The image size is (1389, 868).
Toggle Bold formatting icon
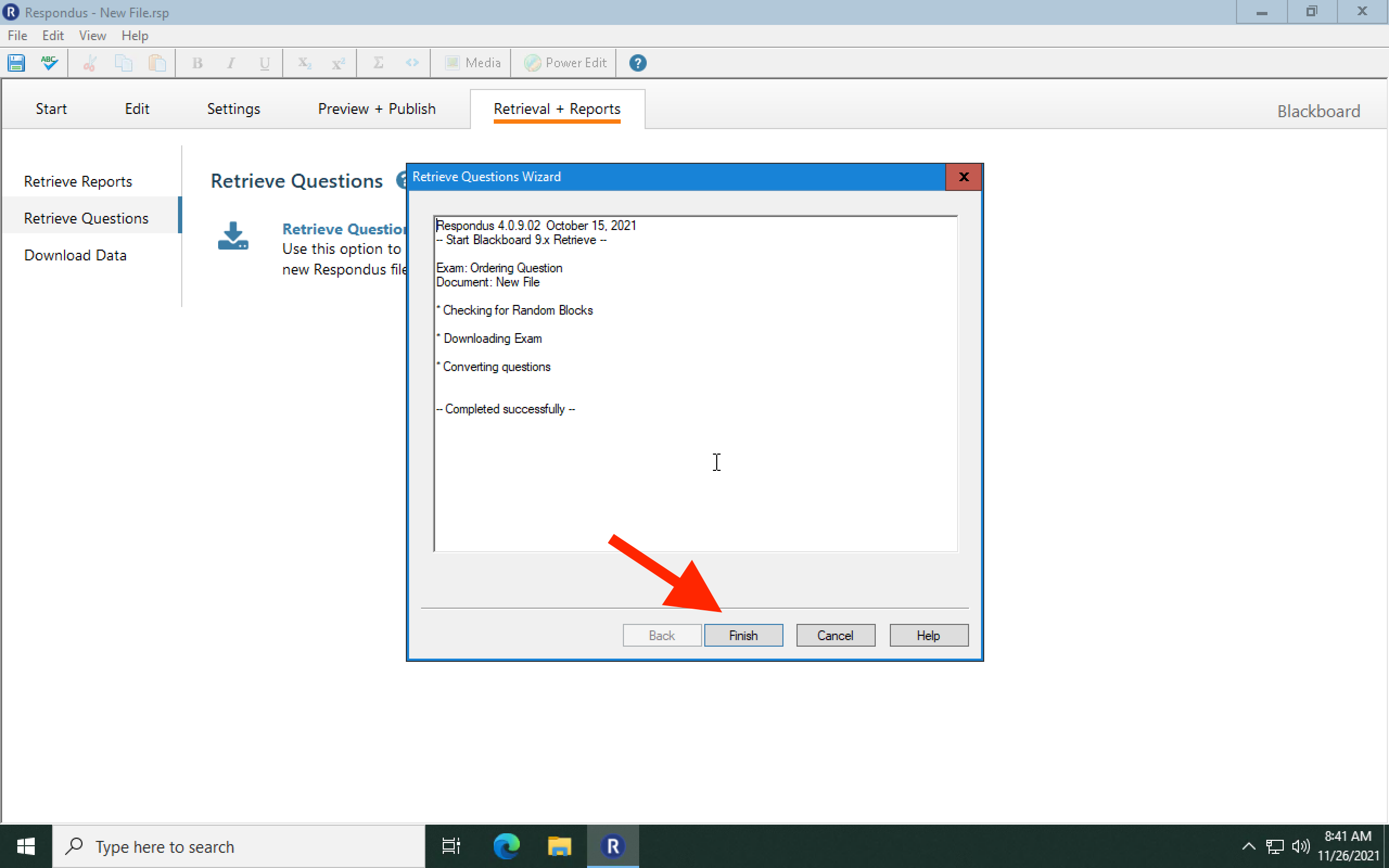[x=197, y=62]
